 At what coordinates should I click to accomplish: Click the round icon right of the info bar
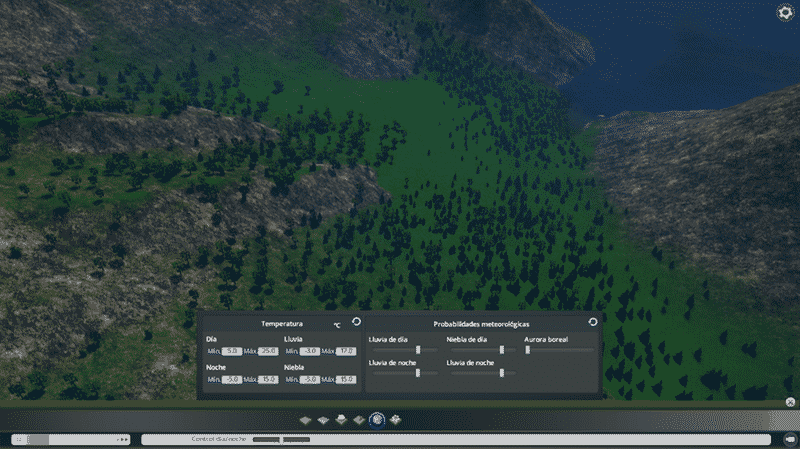789,439
